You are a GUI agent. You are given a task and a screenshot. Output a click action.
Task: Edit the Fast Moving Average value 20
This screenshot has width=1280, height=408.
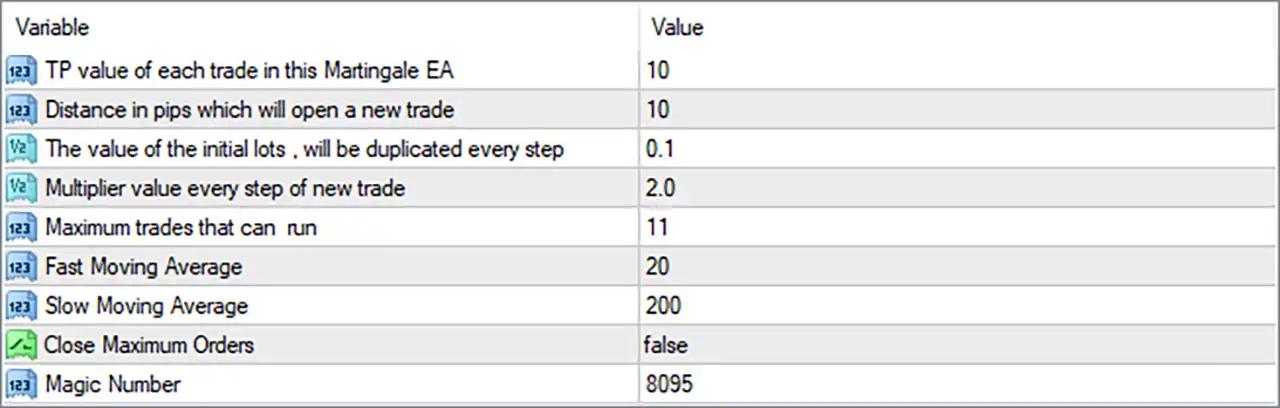957,267
